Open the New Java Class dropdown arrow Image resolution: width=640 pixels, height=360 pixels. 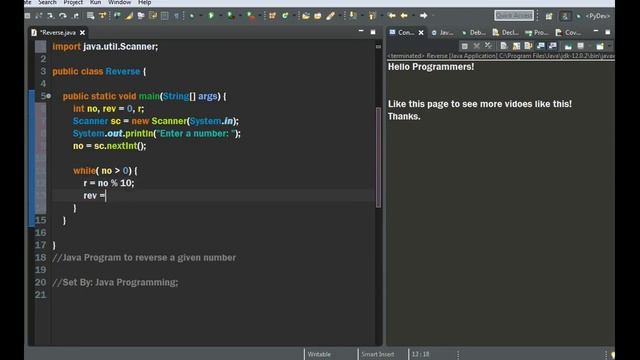click(x=294, y=16)
